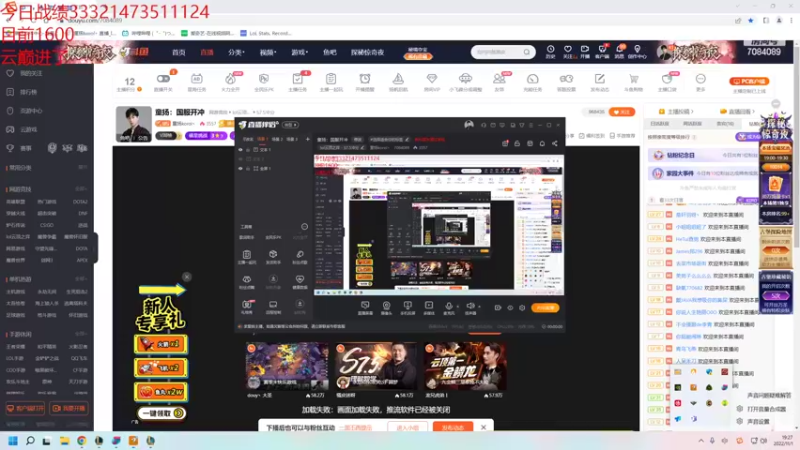
Task: Click 多媒体 media source icon in stream tool
Action: pos(429,306)
